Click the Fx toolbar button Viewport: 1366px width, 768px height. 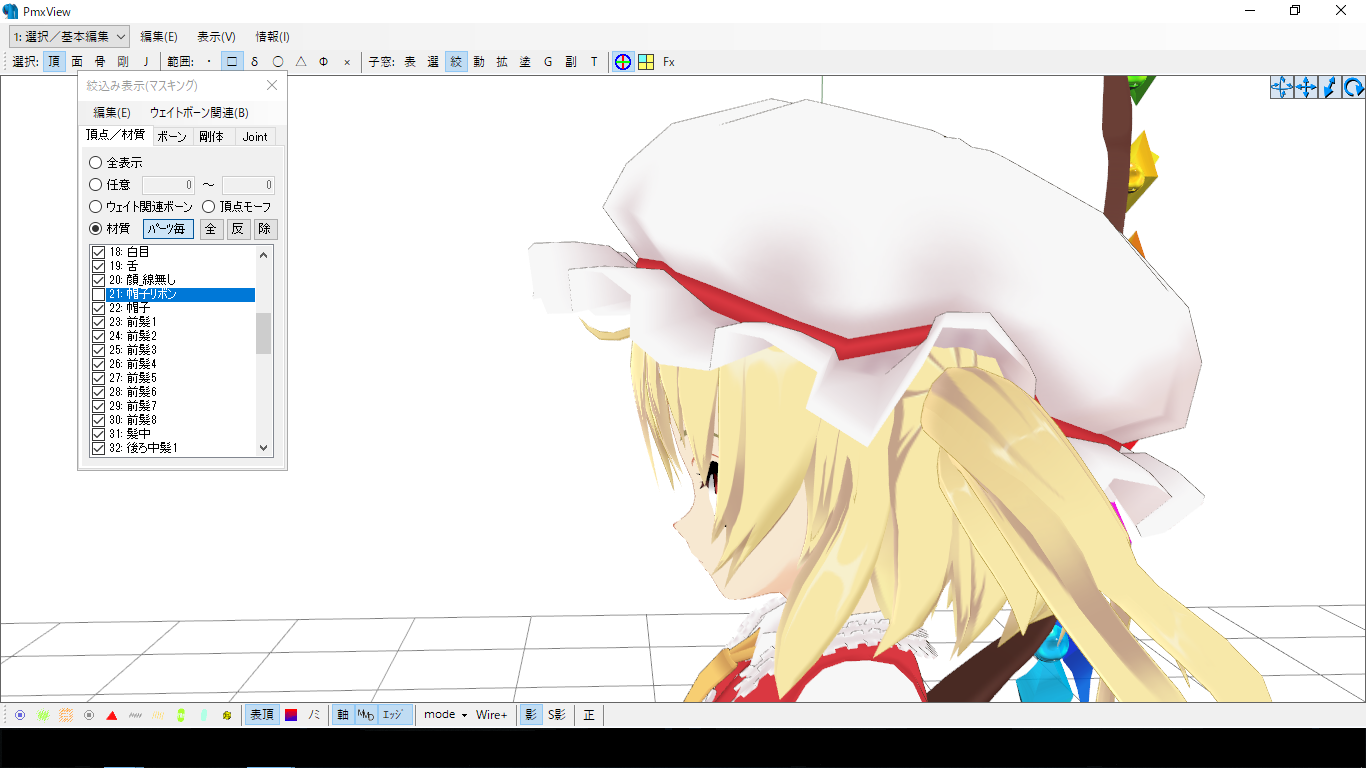click(x=669, y=62)
